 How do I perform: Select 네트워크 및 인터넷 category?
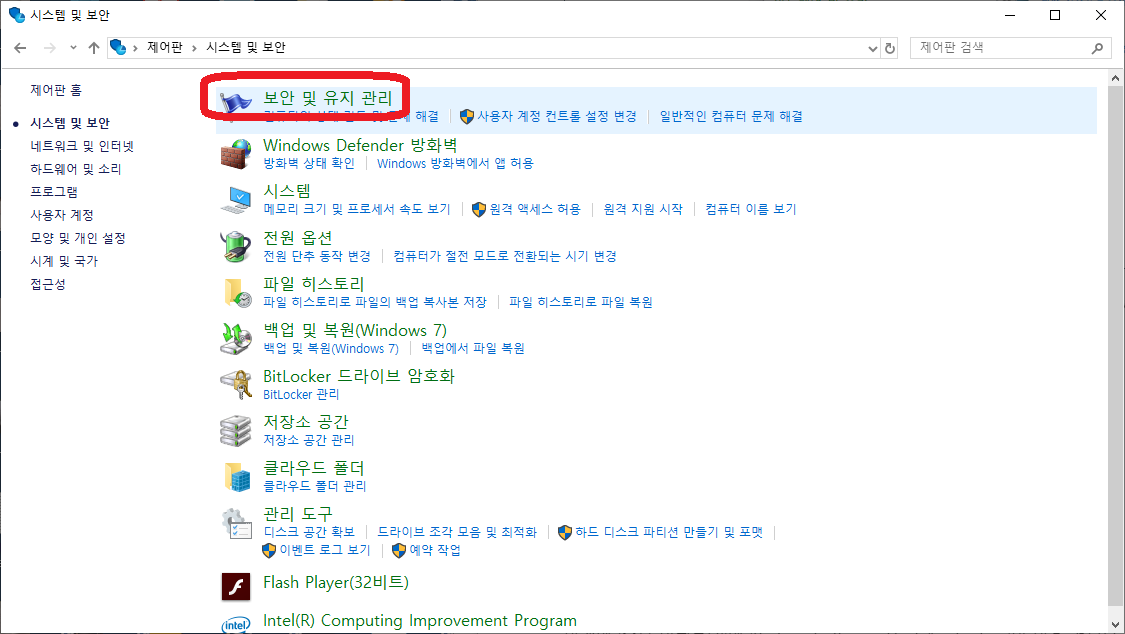[82, 146]
